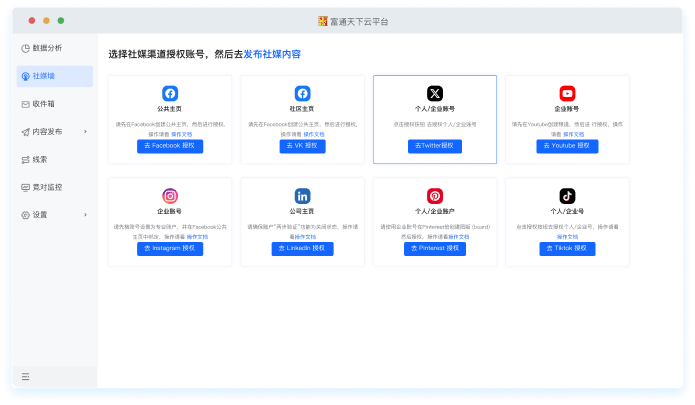The image size is (695, 405).
Task: Expand the 设置 submenu arrow
Action: 85,214
